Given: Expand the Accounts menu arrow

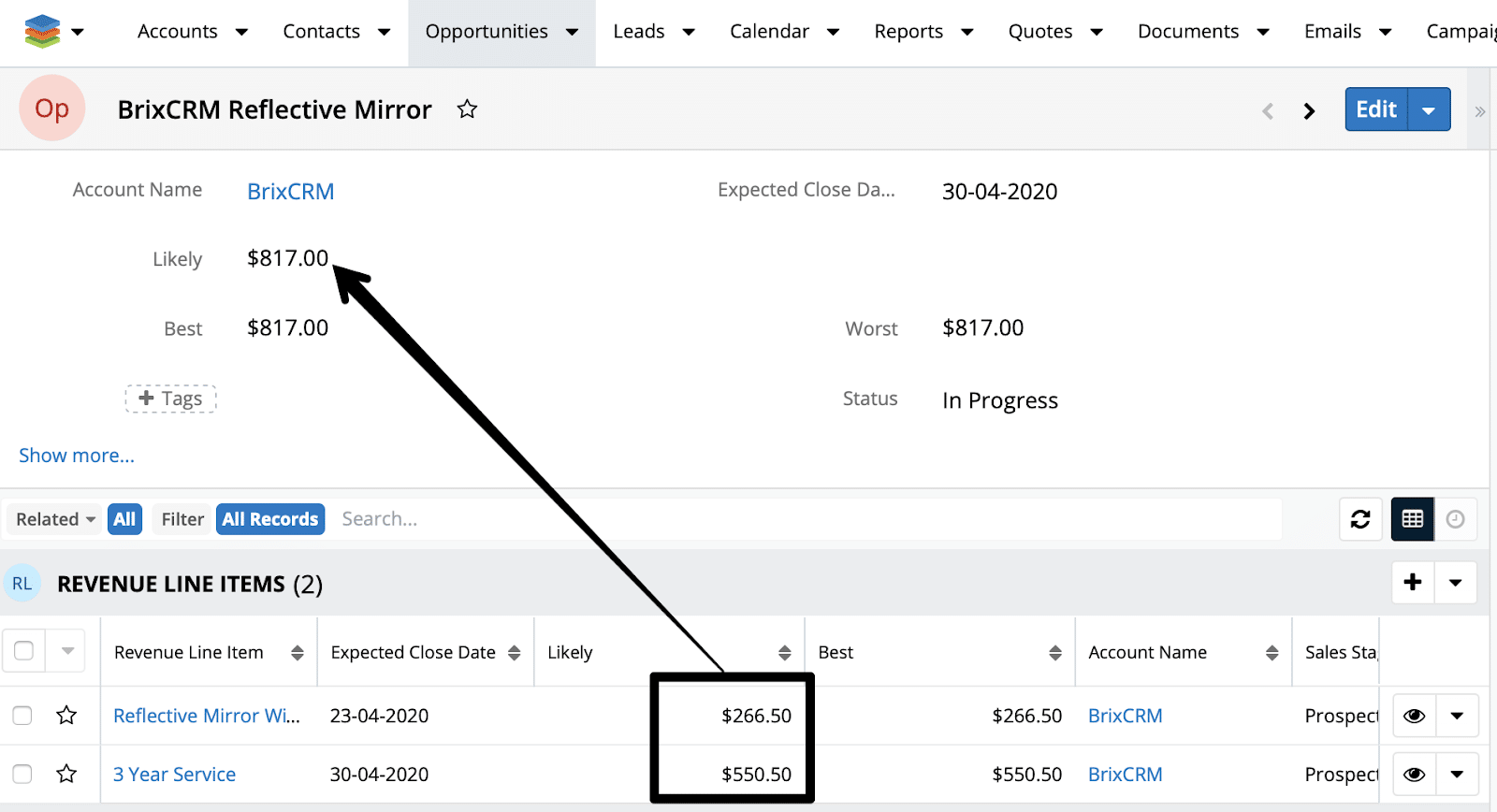Looking at the screenshot, I should (x=241, y=32).
